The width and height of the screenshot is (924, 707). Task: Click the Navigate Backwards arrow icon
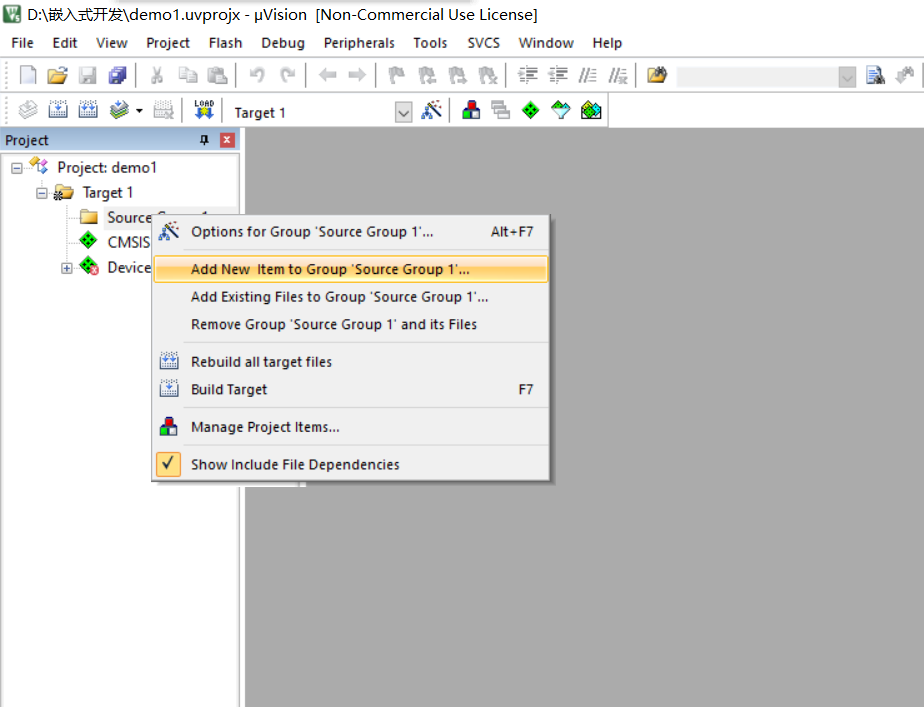(327, 75)
